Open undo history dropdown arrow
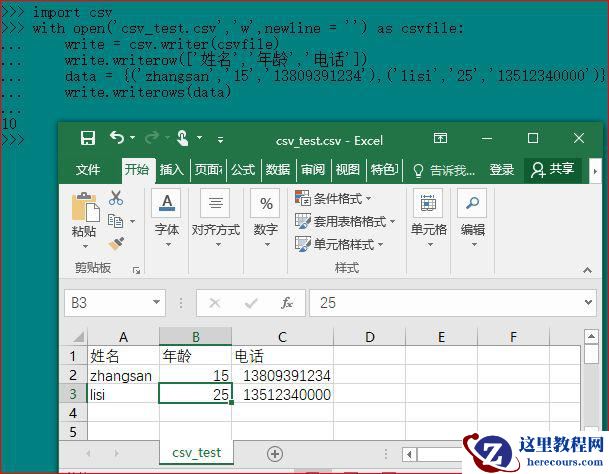Image resolution: width=609 pixels, height=474 pixels. (x=132, y=138)
